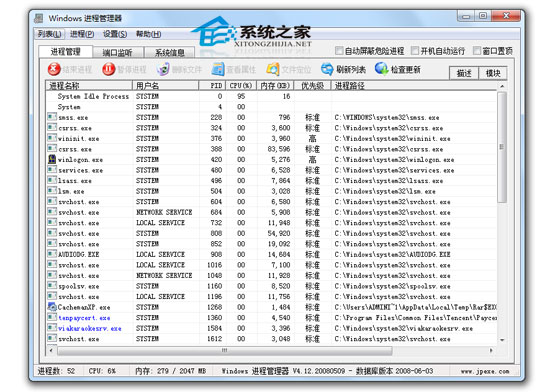Click the horizontal scrollbar thumb
The width and height of the screenshot is (550, 392).
224,350
